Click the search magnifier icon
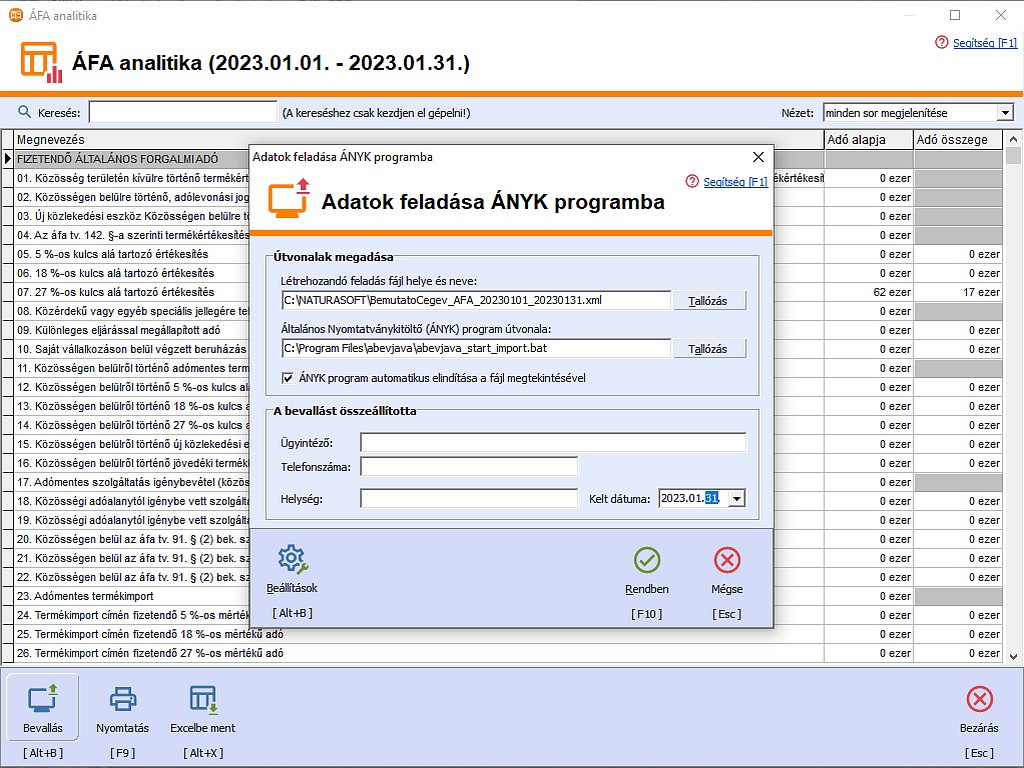The height and width of the screenshot is (768, 1024). coord(25,112)
